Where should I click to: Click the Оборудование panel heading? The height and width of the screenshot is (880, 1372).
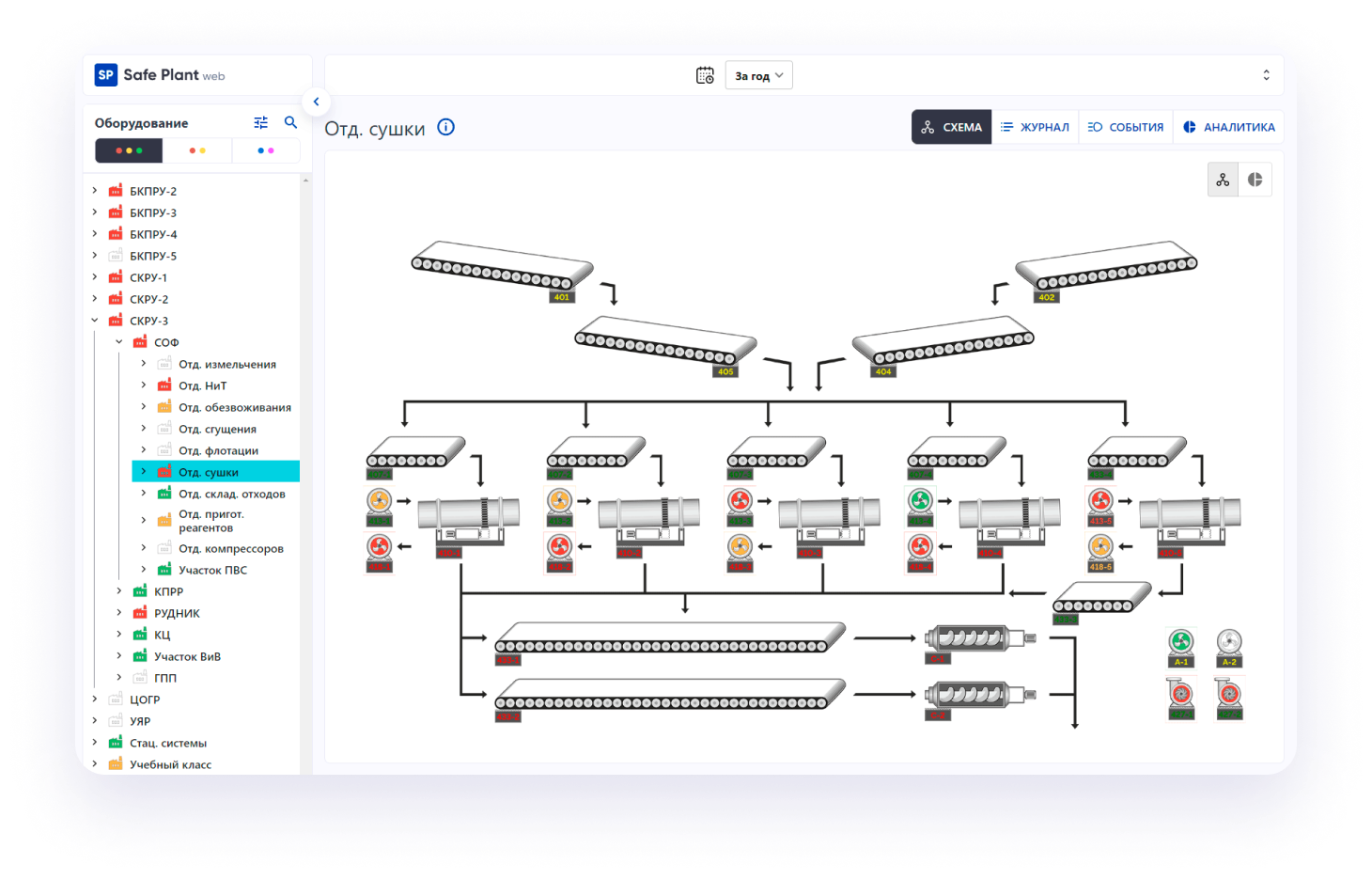point(142,123)
